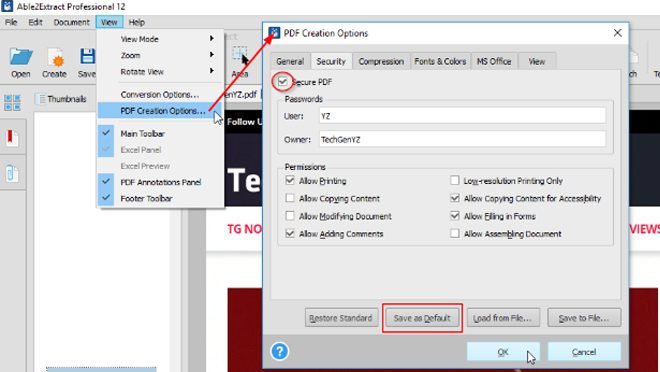Toggle PDF Annotations Panel menu item

(x=161, y=182)
